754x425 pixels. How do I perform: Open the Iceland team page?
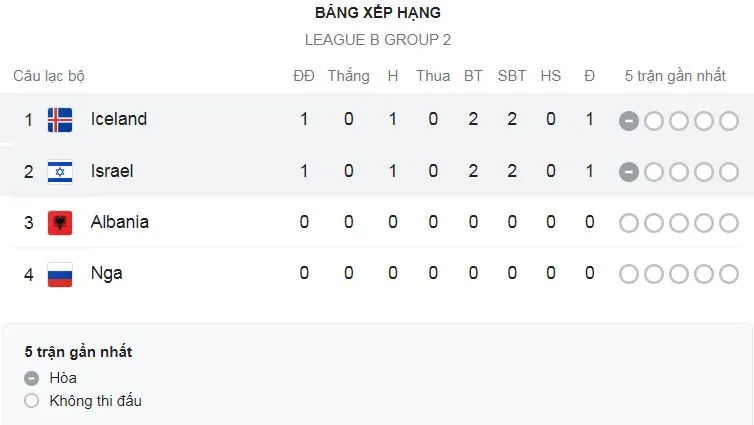click(119, 119)
